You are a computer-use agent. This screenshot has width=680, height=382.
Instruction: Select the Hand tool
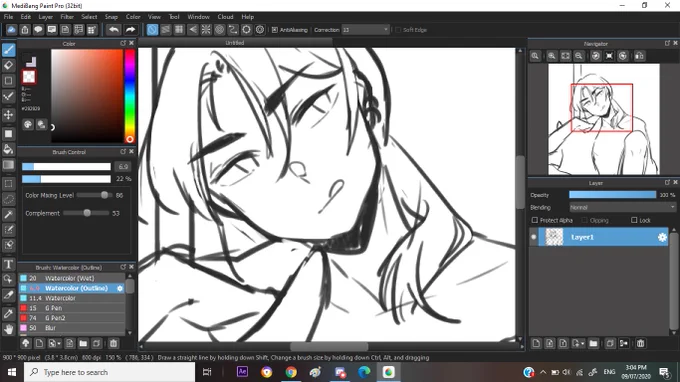(9, 330)
